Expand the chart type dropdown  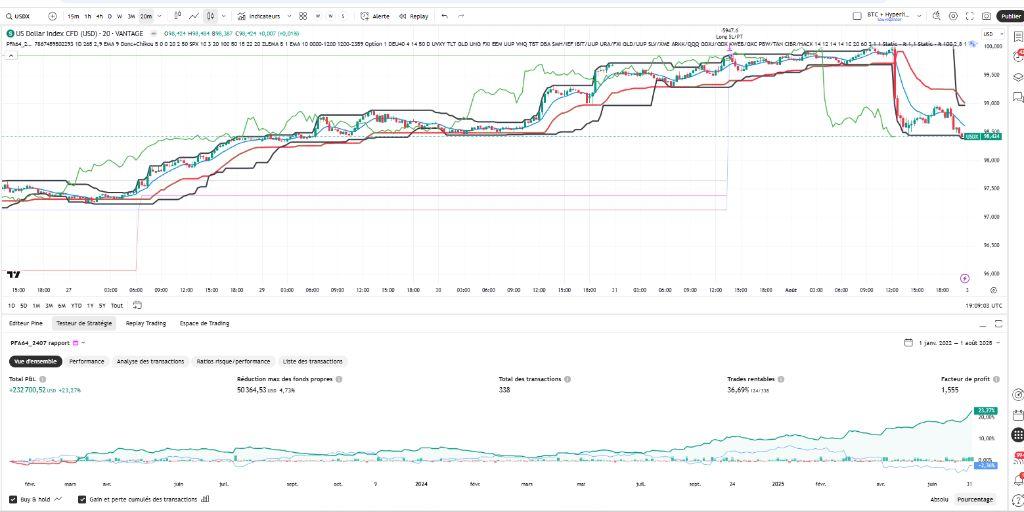(224, 16)
